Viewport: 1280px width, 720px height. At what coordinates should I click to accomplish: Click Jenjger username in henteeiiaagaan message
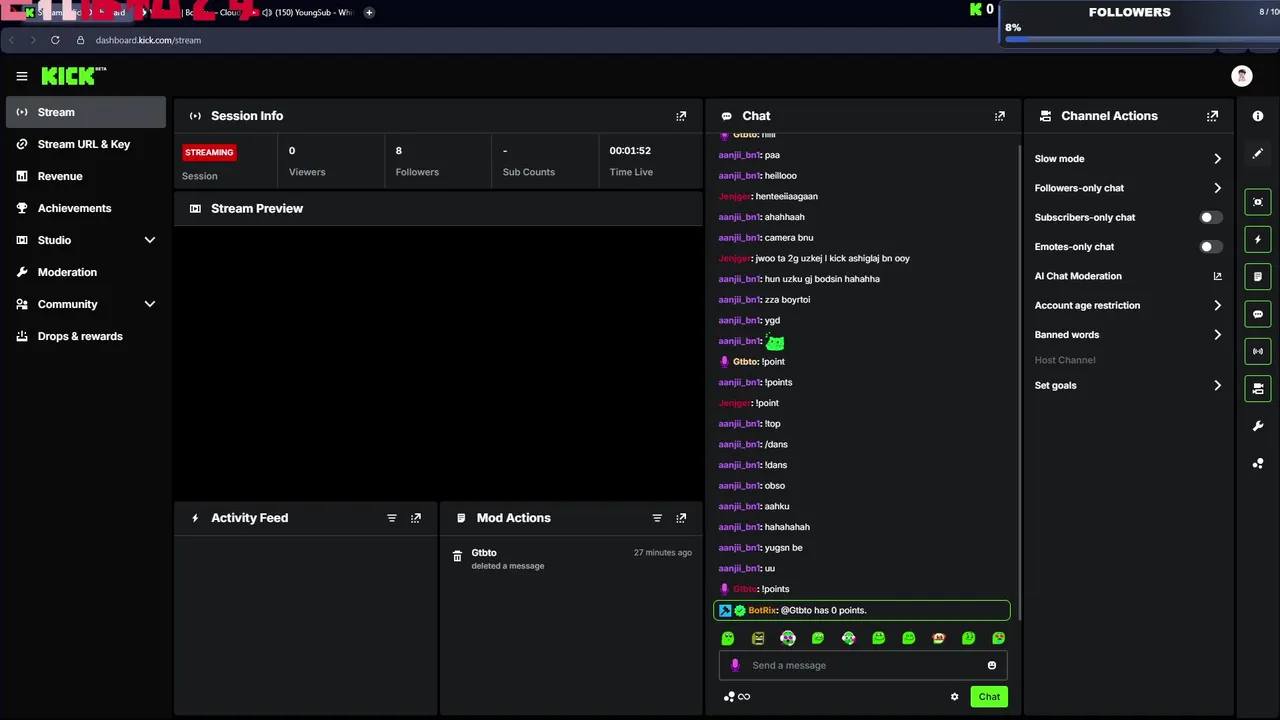734,196
